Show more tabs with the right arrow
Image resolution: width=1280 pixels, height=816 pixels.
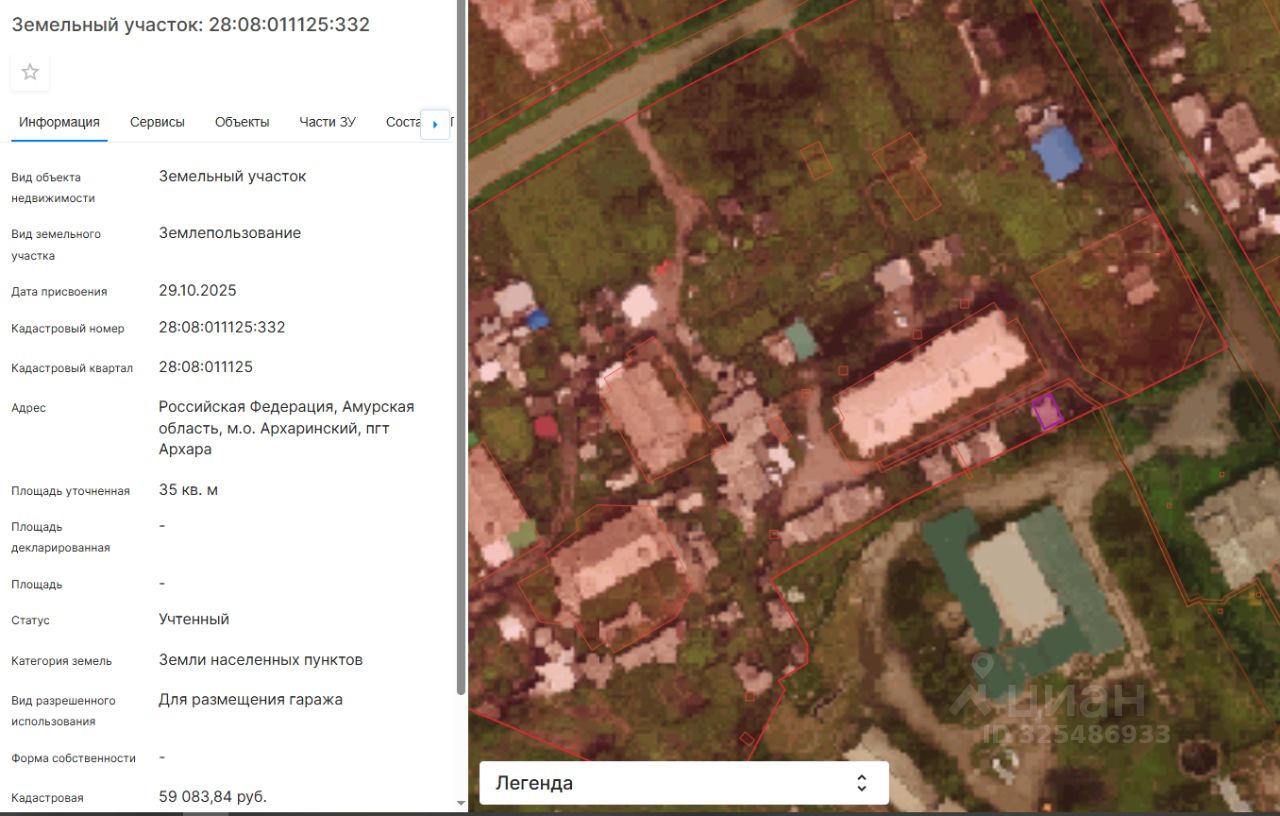click(x=435, y=124)
